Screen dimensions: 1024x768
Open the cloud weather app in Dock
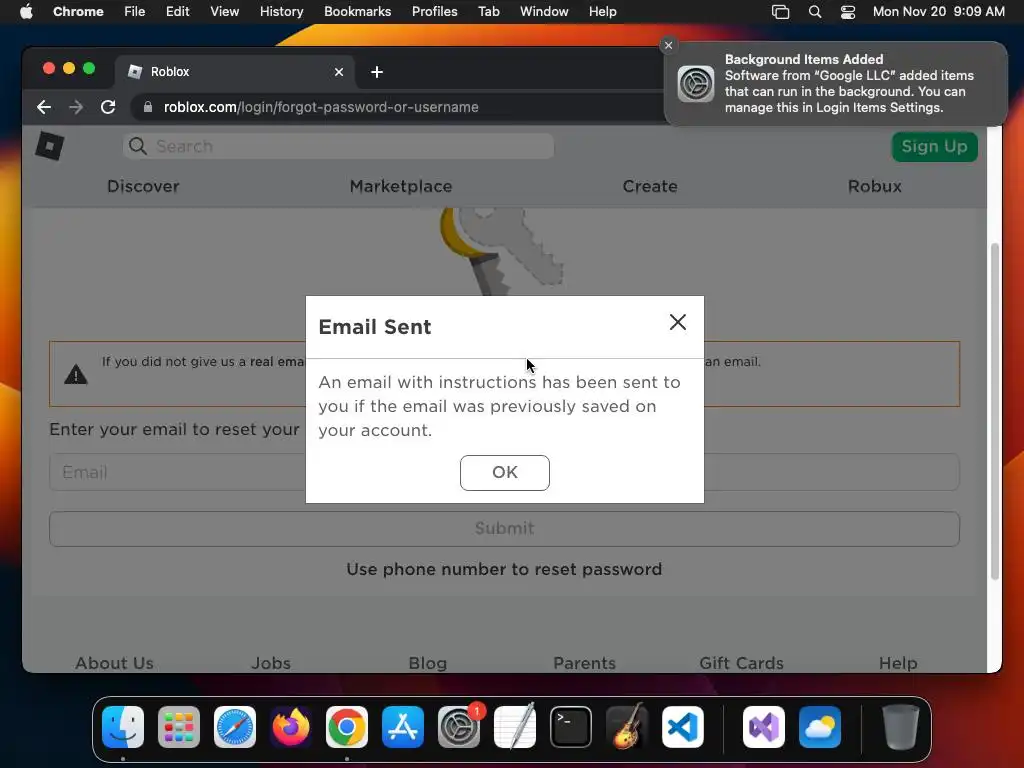[x=820, y=727]
